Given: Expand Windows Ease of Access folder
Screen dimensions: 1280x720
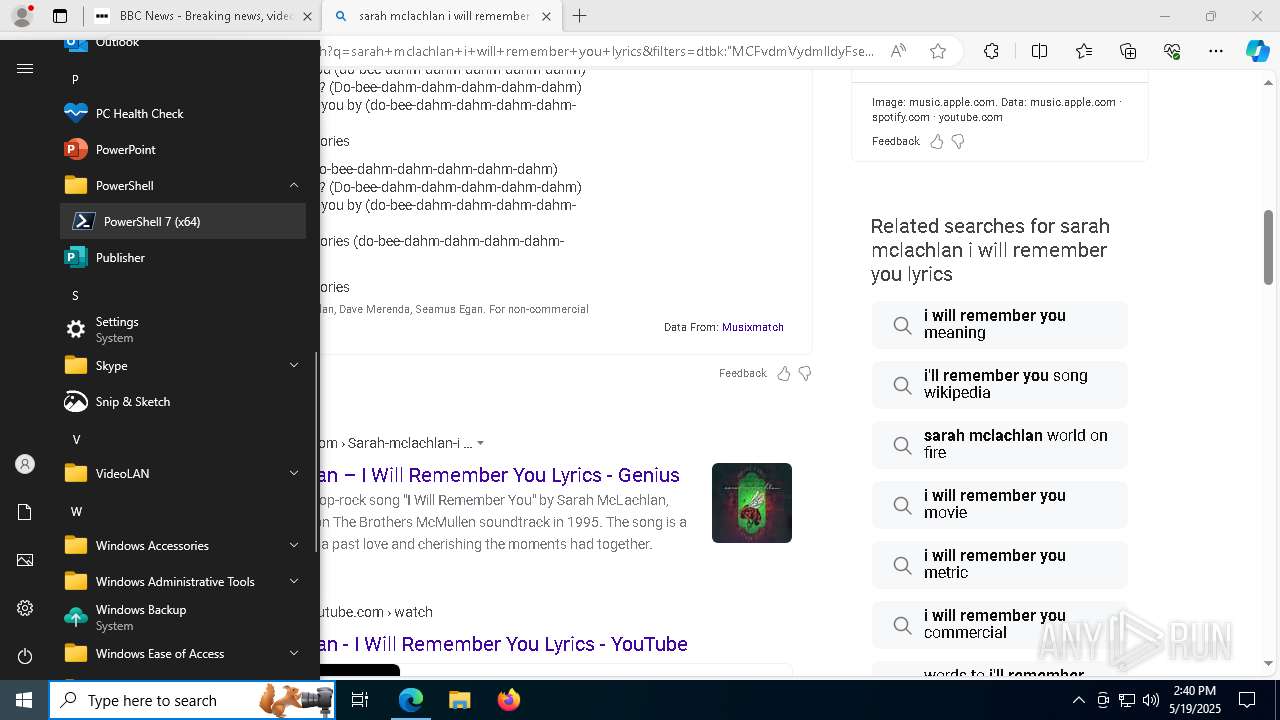Looking at the screenshot, I should tap(183, 653).
